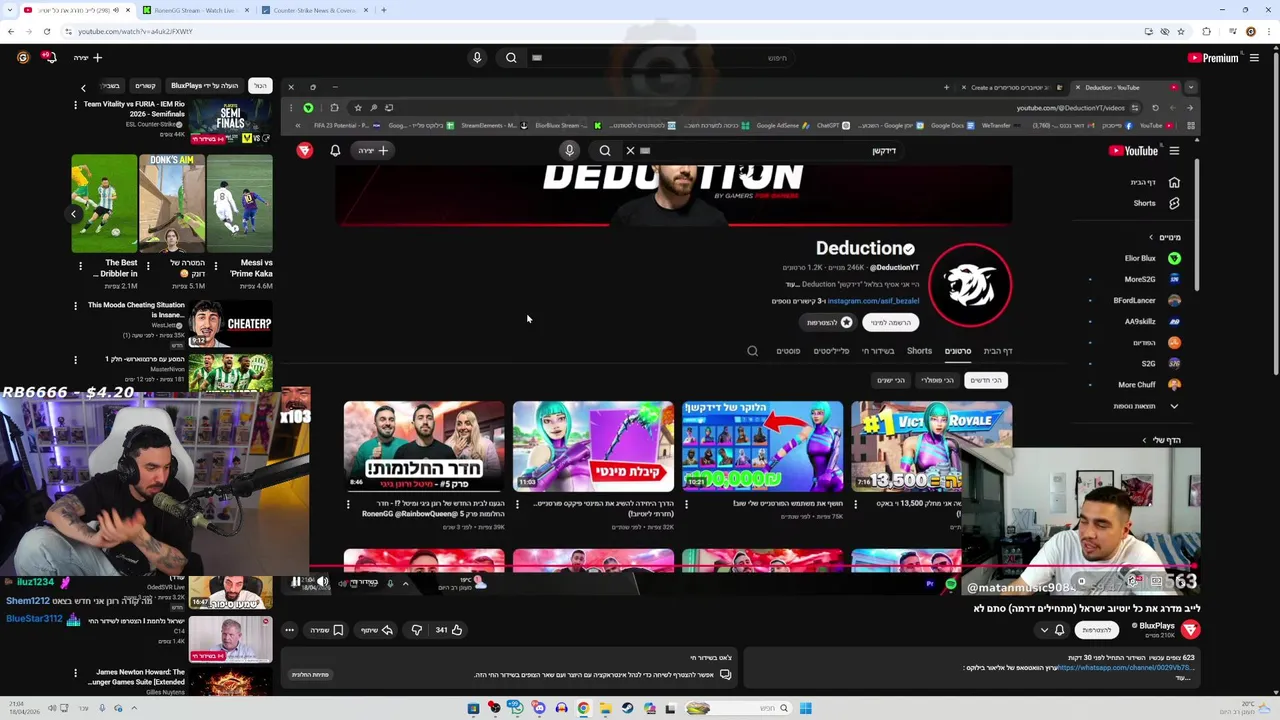Select the 'הועלה על ידי BluxPlays' chip
This screenshot has width=1280, height=720.
tap(206, 86)
